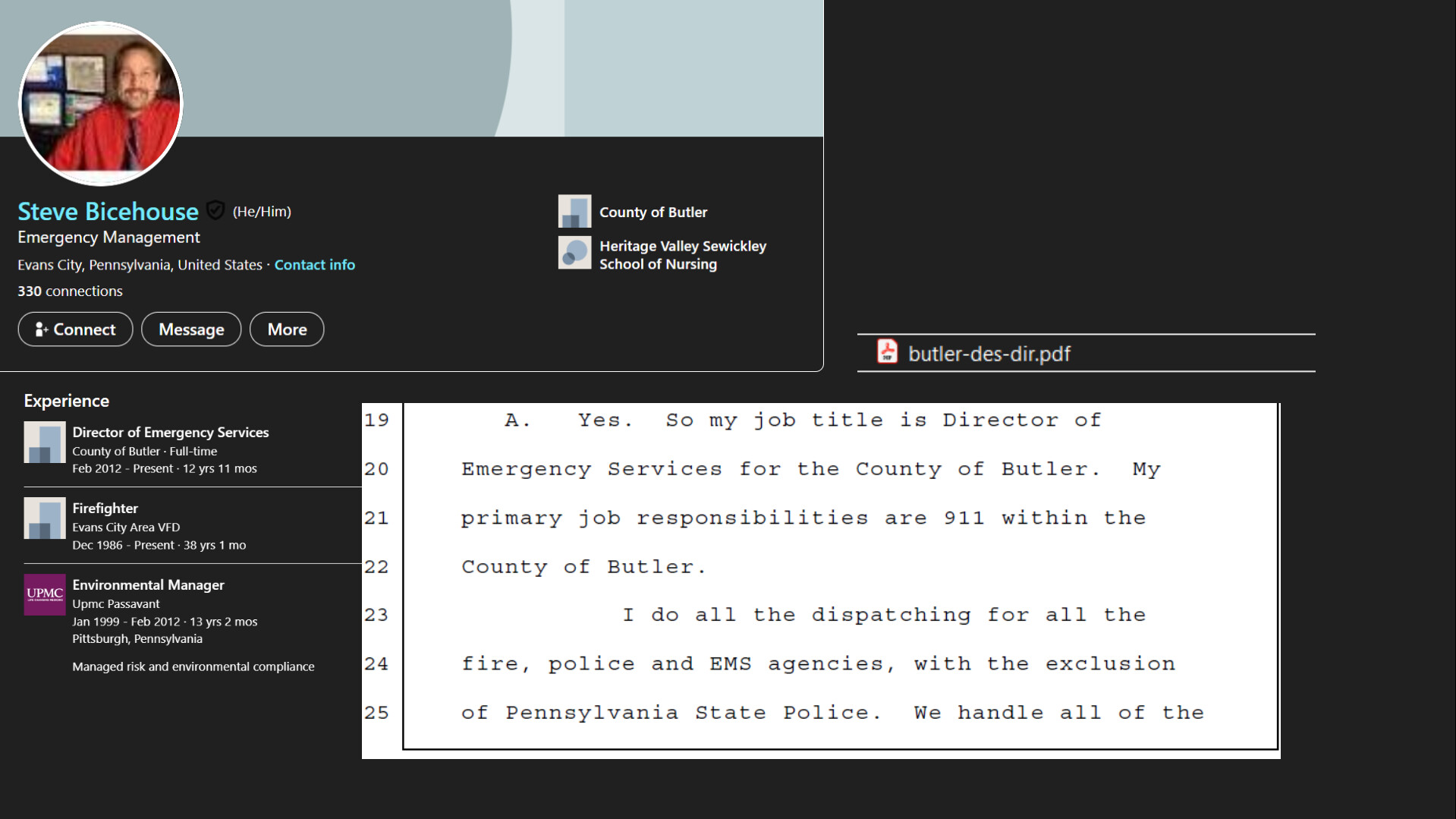The height and width of the screenshot is (819, 1456).
Task: Open Heritage Valley Sewickley School of Nursing link
Action: click(x=683, y=255)
